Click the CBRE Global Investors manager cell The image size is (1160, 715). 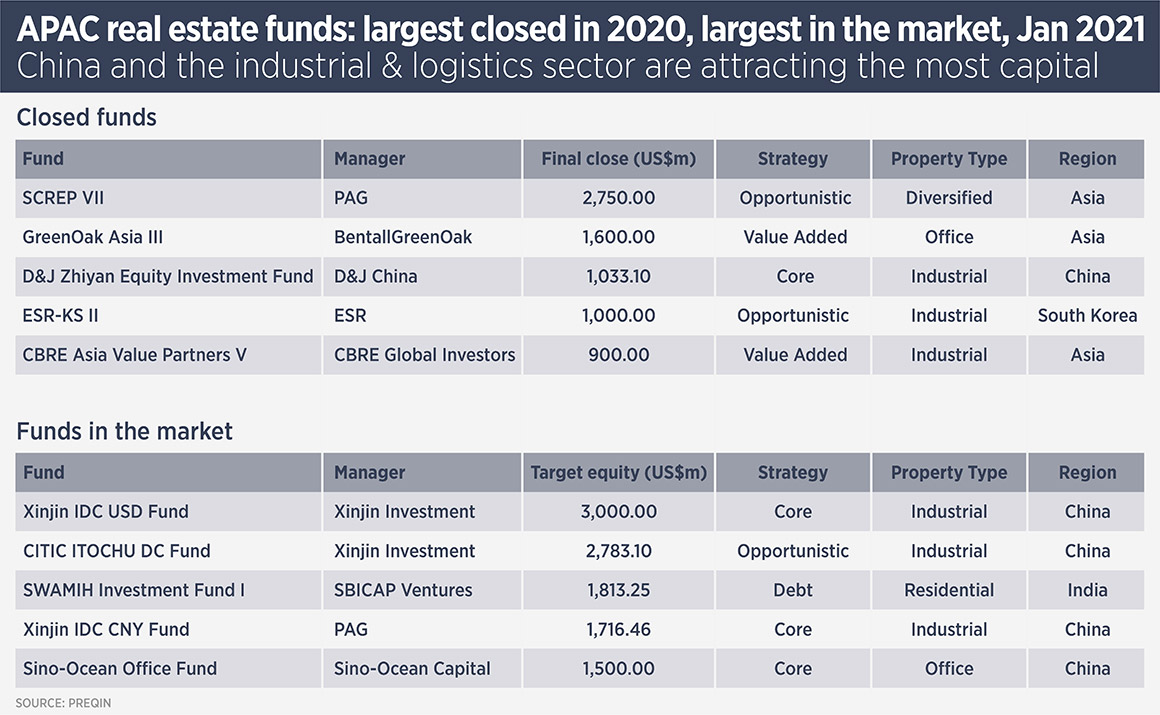(x=424, y=355)
